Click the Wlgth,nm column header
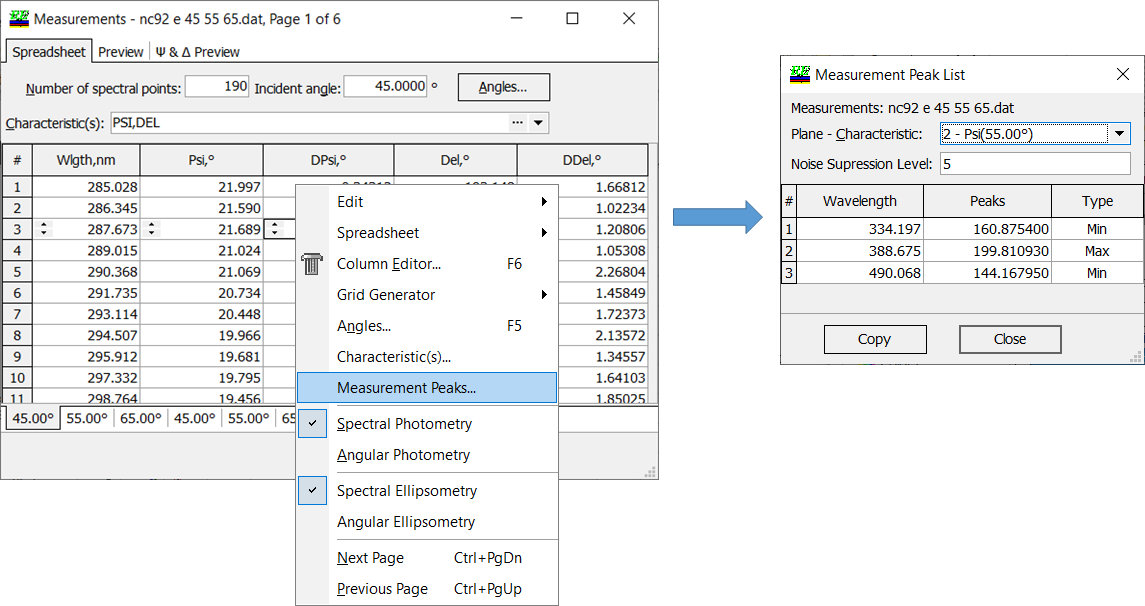The height and width of the screenshot is (606, 1145). (x=86, y=160)
